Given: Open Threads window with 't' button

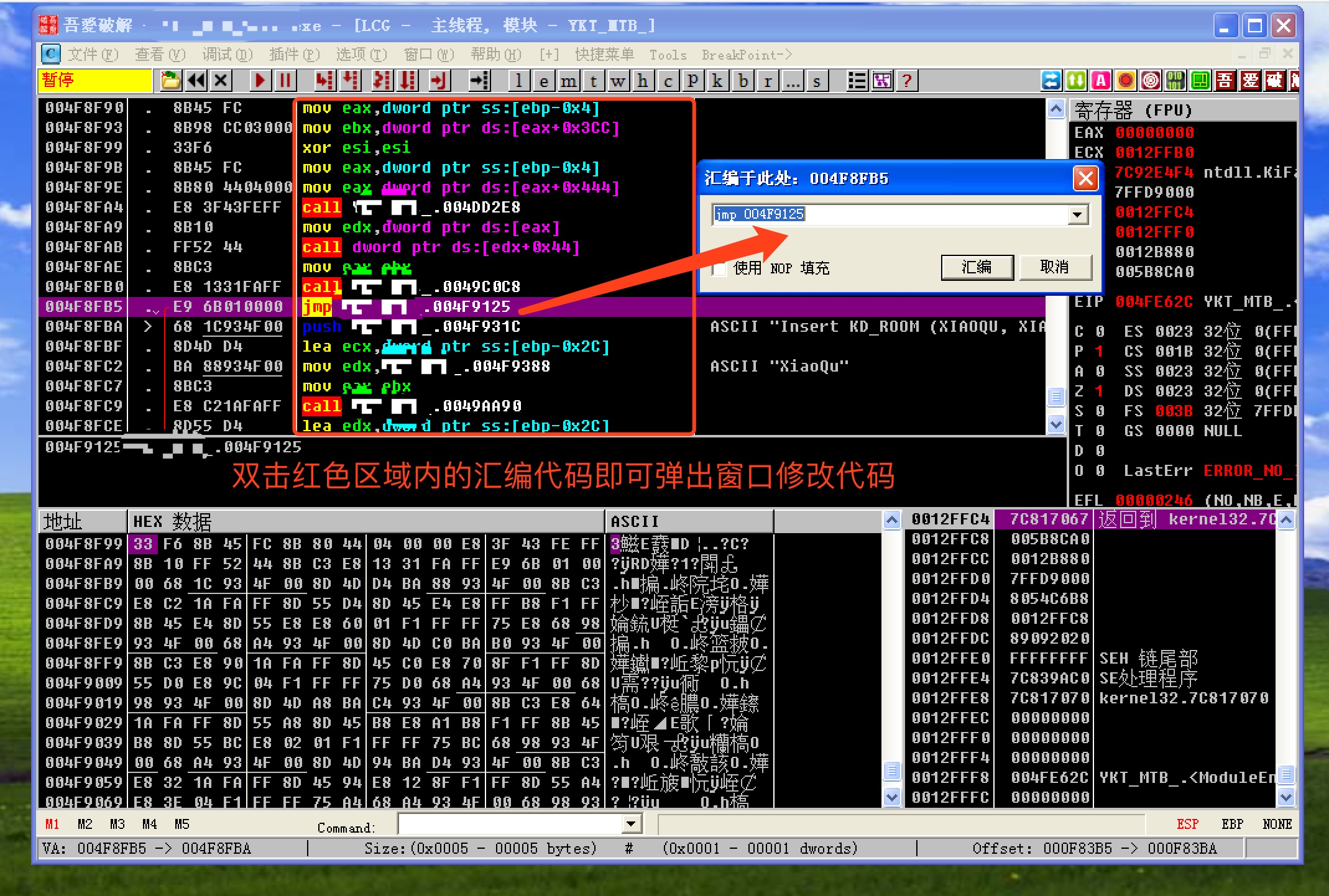Looking at the screenshot, I should click(593, 81).
